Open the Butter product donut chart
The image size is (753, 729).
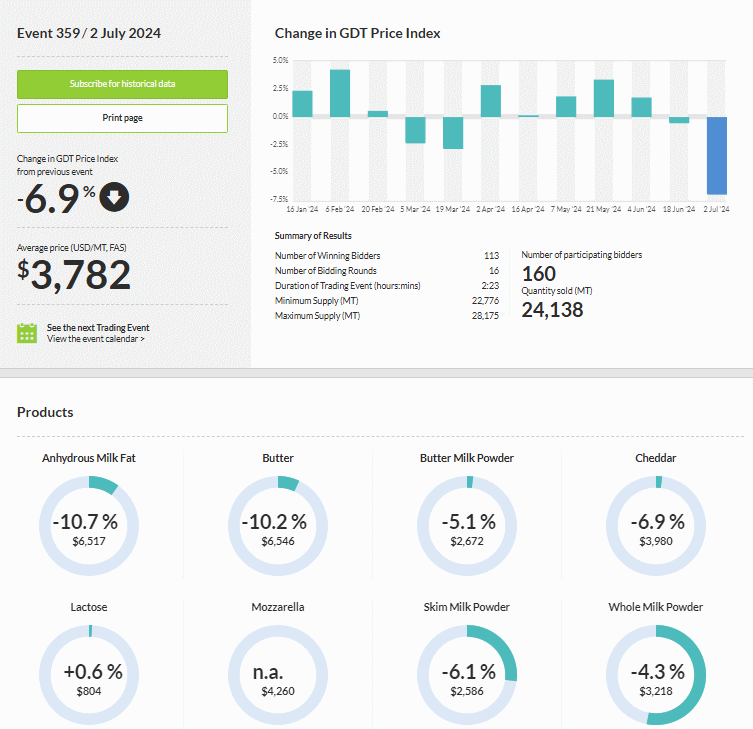click(278, 526)
